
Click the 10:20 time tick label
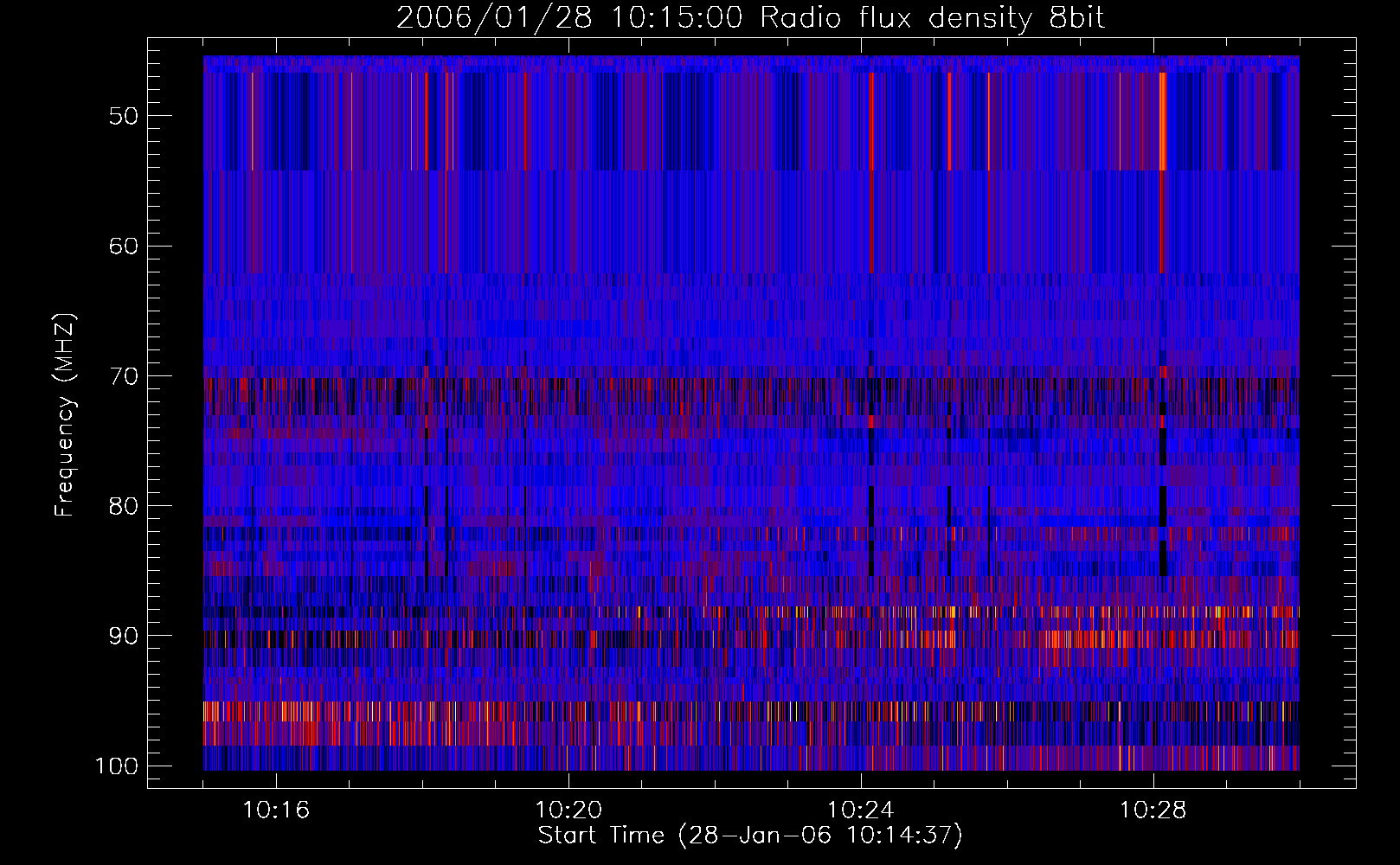pyautogui.click(x=568, y=811)
